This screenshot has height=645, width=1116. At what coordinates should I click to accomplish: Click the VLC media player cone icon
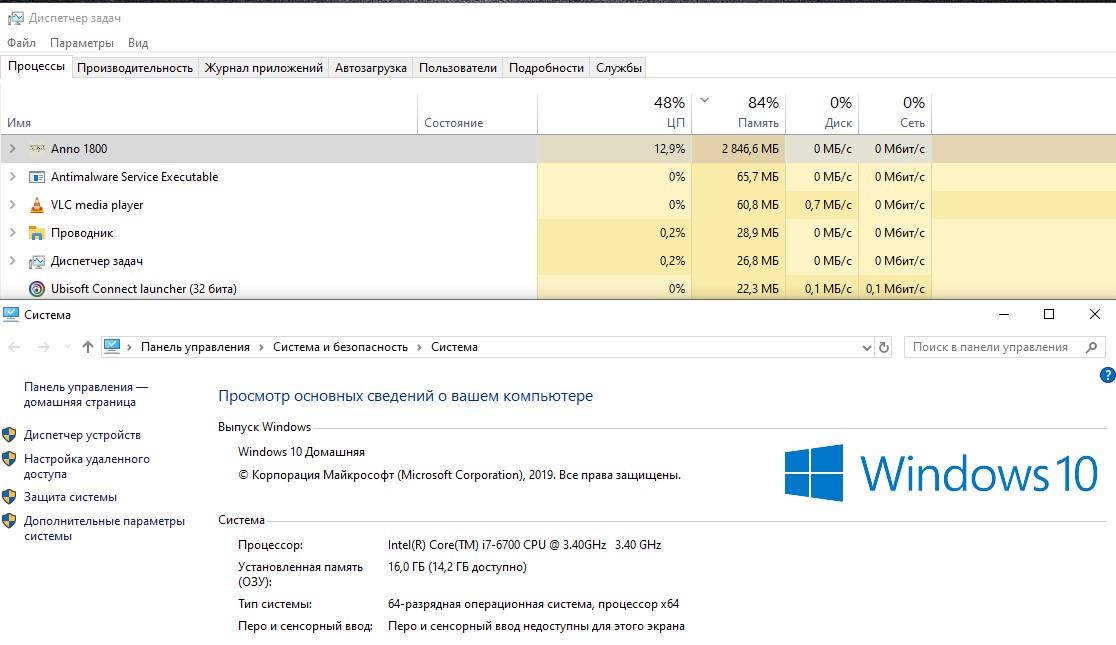click(x=36, y=205)
